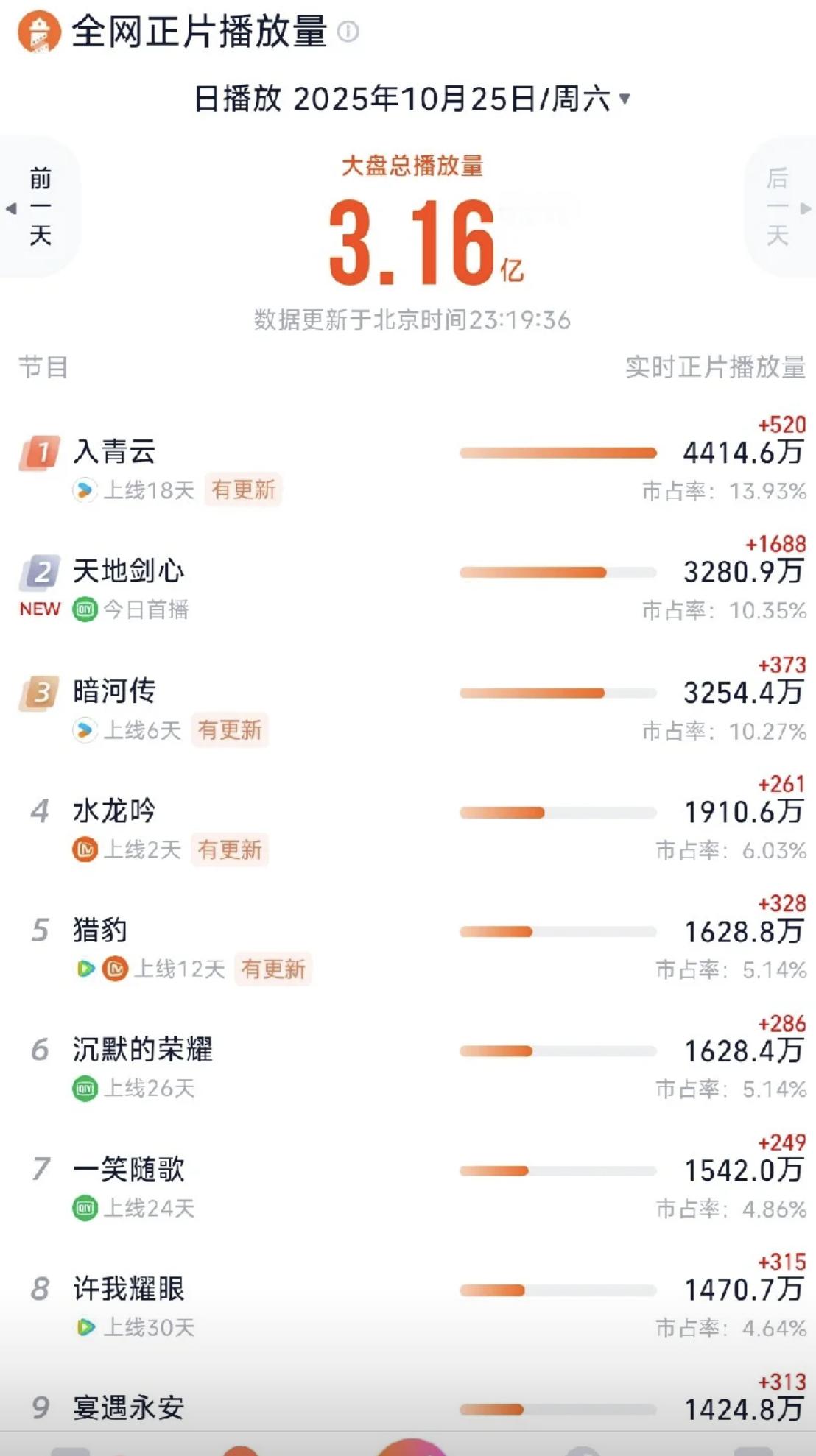Open the date dropdown arrow next to 周六
Image resolution: width=816 pixels, height=1456 pixels.
pos(625,98)
